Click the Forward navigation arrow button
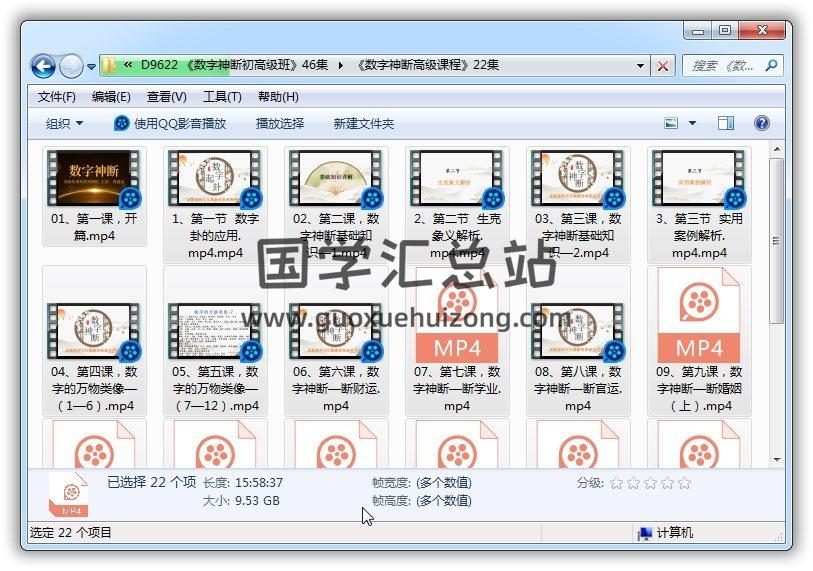The image size is (813, 571). click(x=71, y=66)
